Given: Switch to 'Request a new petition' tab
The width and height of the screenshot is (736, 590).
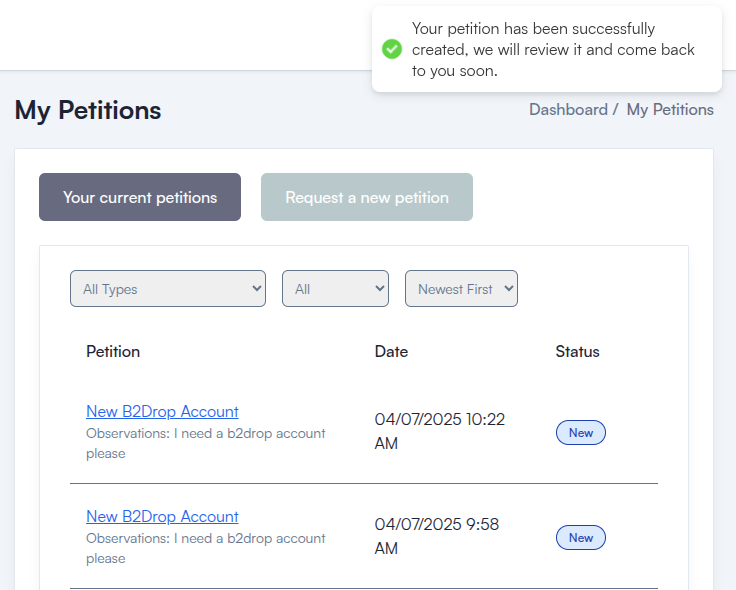Looking at the screenshot, I should click(x=367, y=197).
